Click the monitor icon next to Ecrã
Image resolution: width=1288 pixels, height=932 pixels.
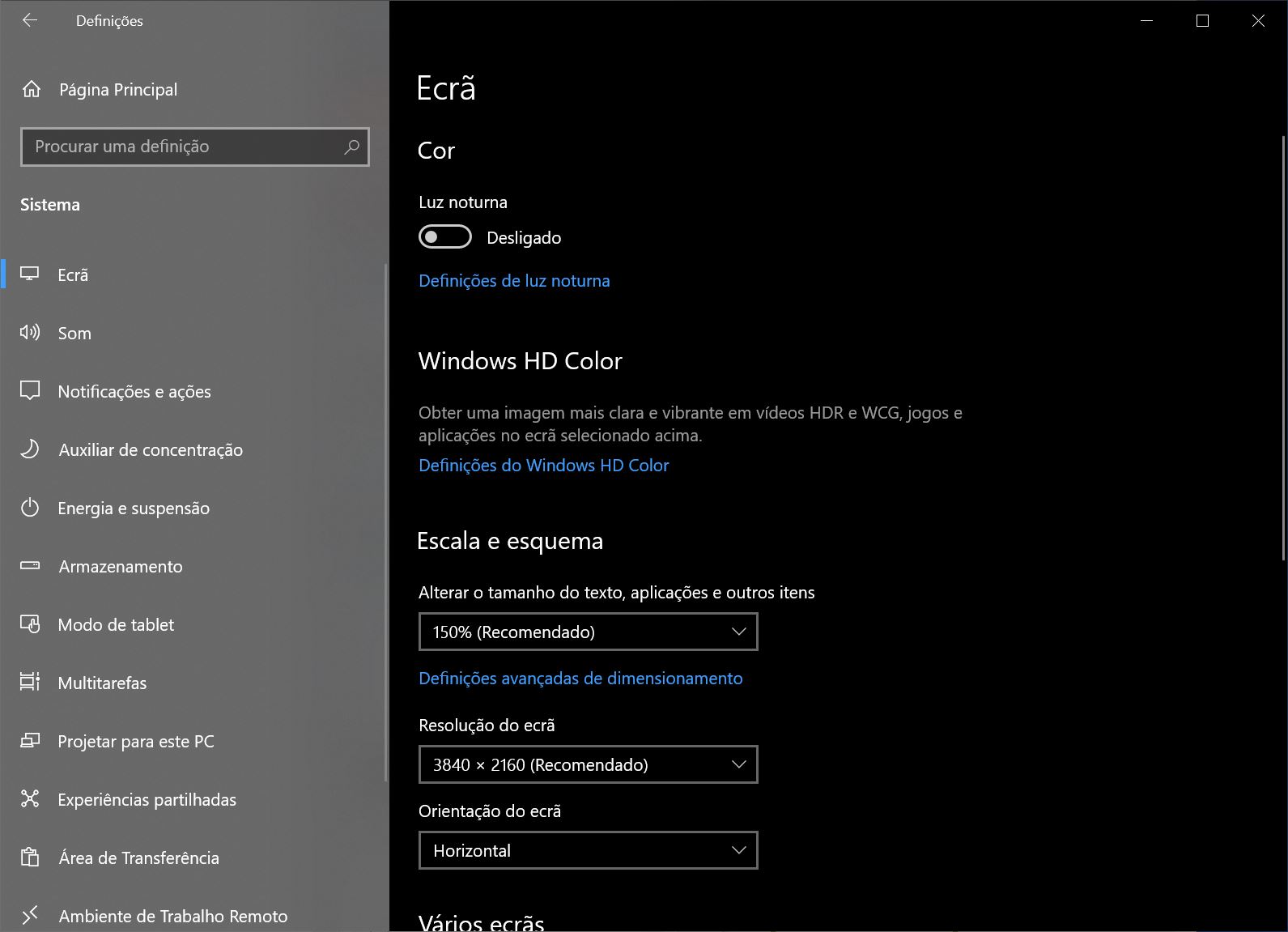[x=30, y=274]
